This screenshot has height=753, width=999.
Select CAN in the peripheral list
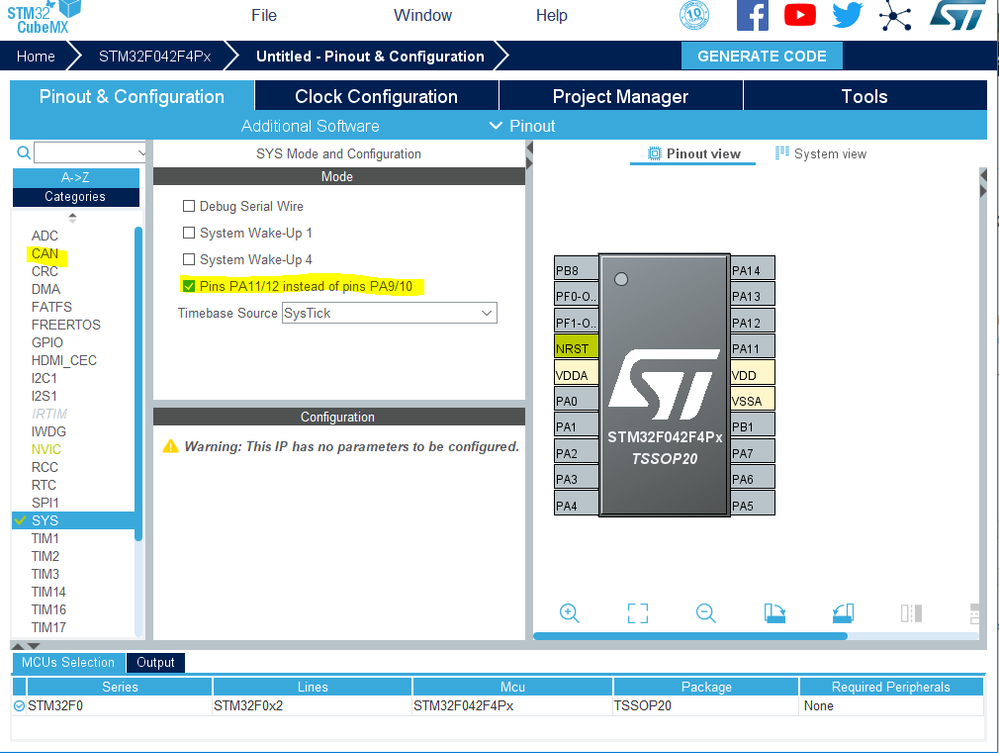(x=45, y=254)
